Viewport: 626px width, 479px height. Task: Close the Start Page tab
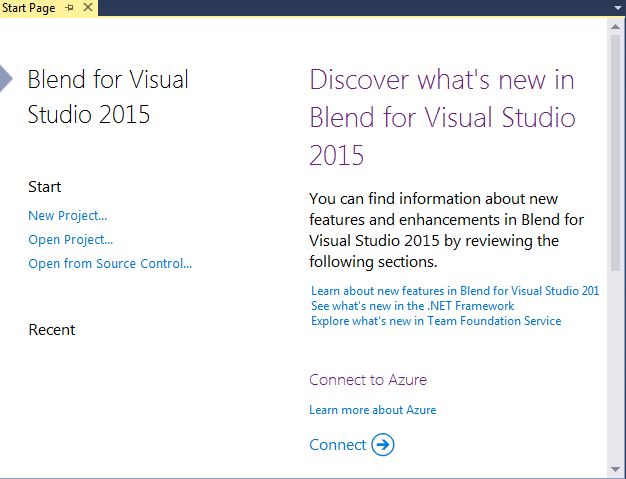(x=87, y=8)
